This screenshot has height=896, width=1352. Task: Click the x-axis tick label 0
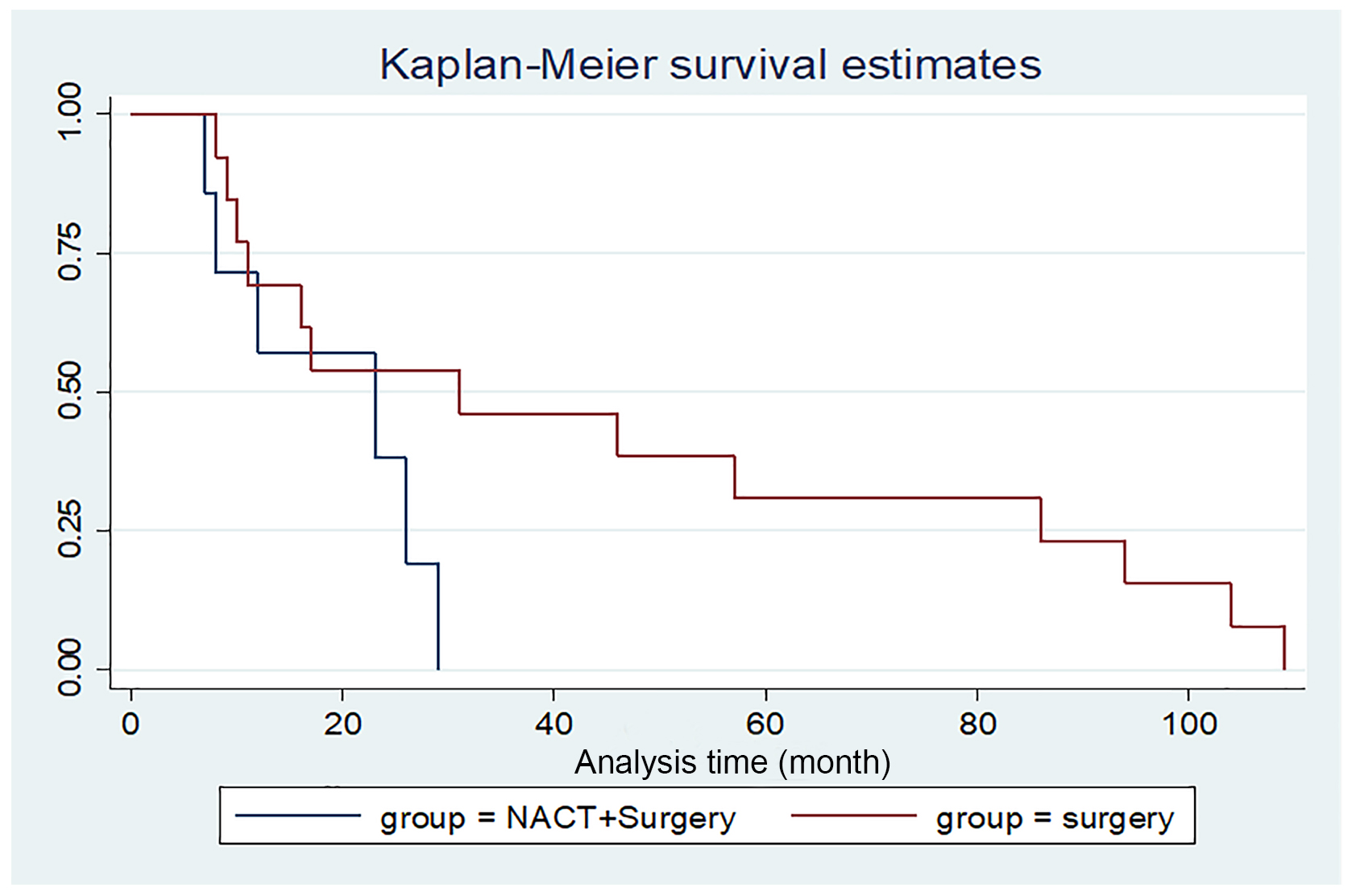coord(131,724)
